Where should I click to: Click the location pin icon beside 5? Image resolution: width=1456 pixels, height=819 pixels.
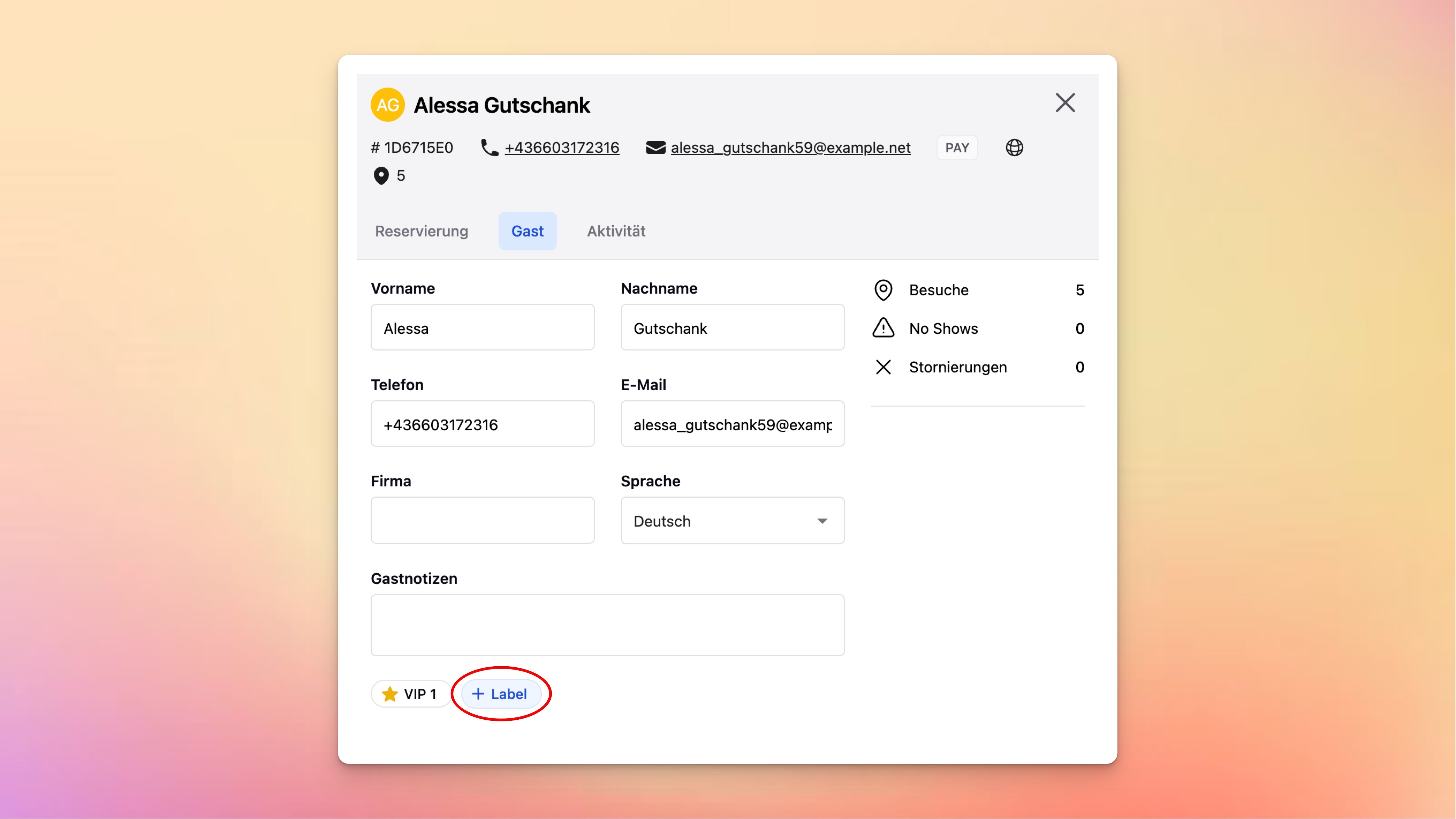381,176
